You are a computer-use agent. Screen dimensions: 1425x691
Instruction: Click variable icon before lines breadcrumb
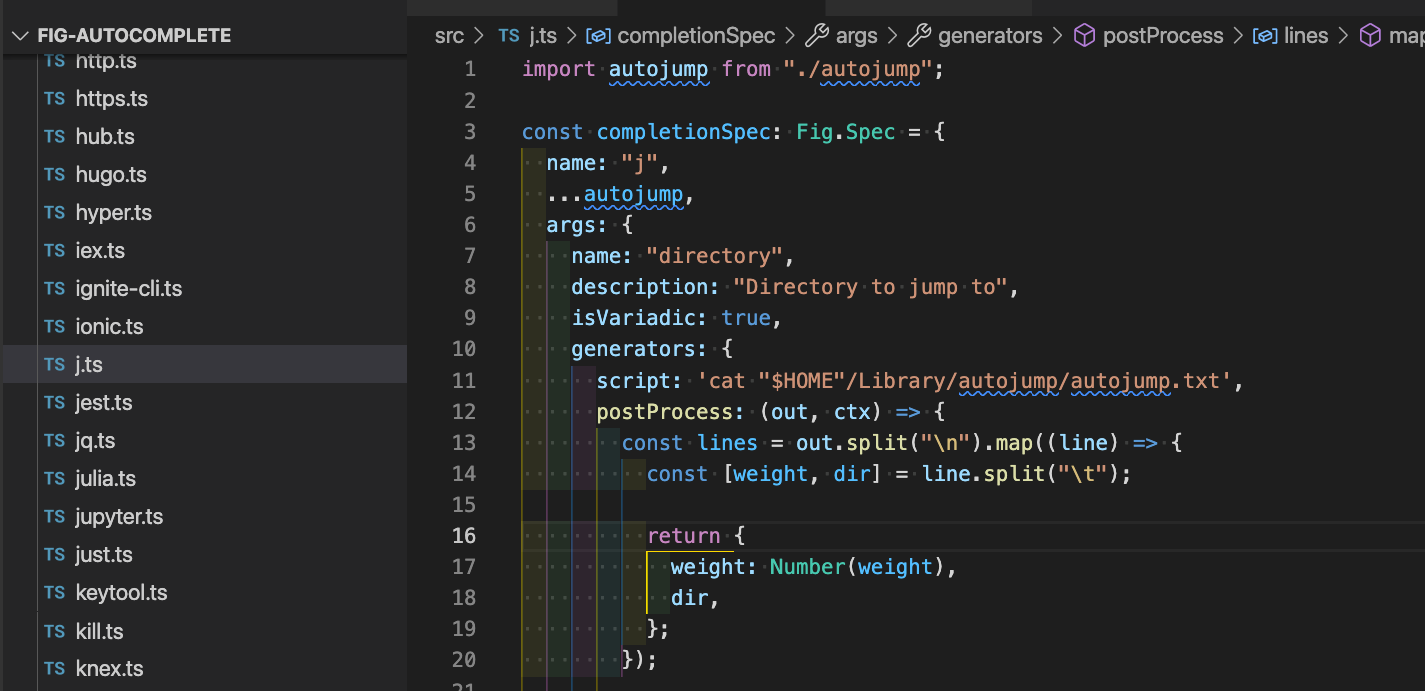coord(1266,36)
